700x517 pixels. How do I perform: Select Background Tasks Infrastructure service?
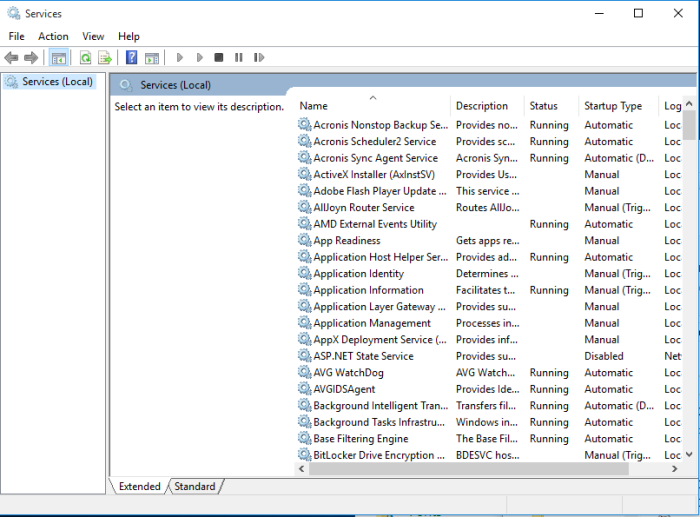490,422
